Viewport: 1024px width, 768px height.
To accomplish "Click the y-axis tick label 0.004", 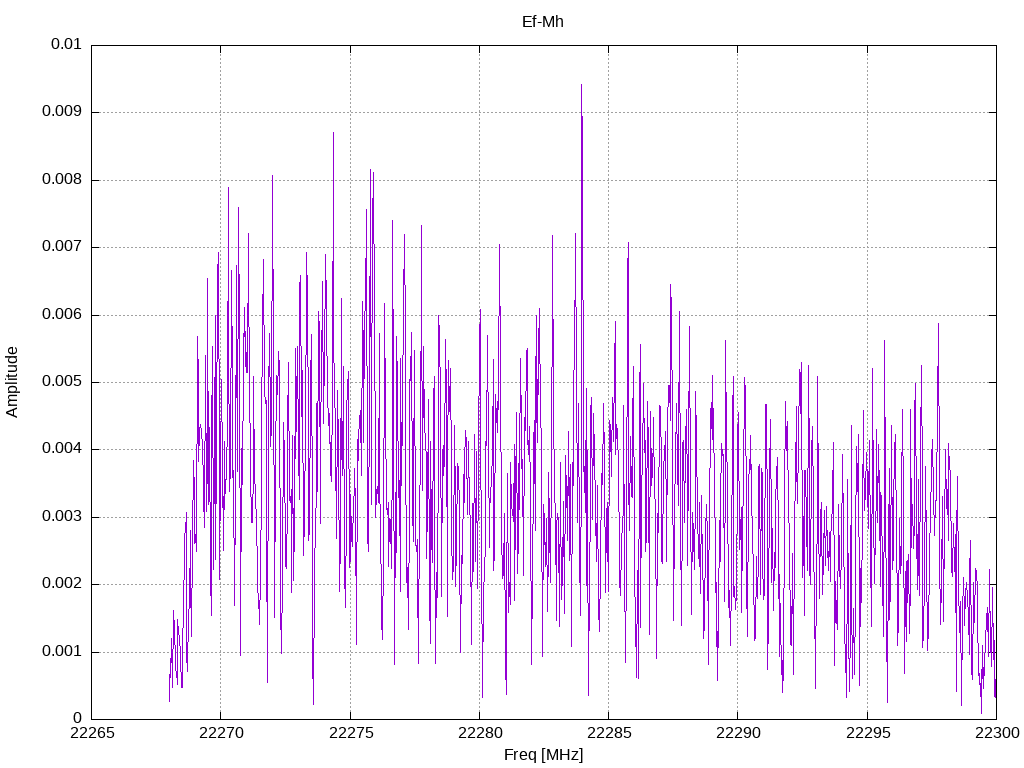I will pyautogui.click(x=62, y=449).
